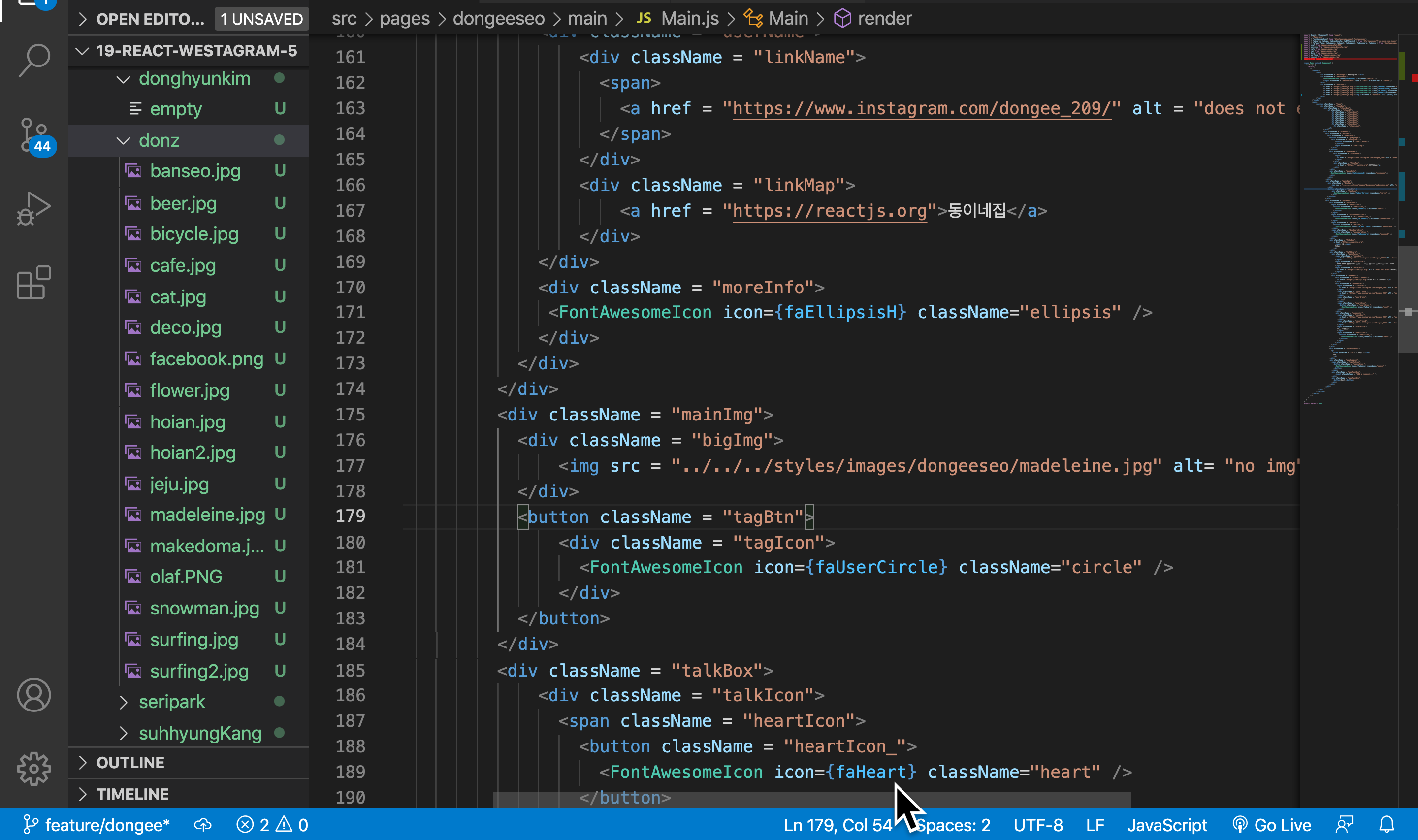Select cat.jpg image file icon

coord(133,296)
